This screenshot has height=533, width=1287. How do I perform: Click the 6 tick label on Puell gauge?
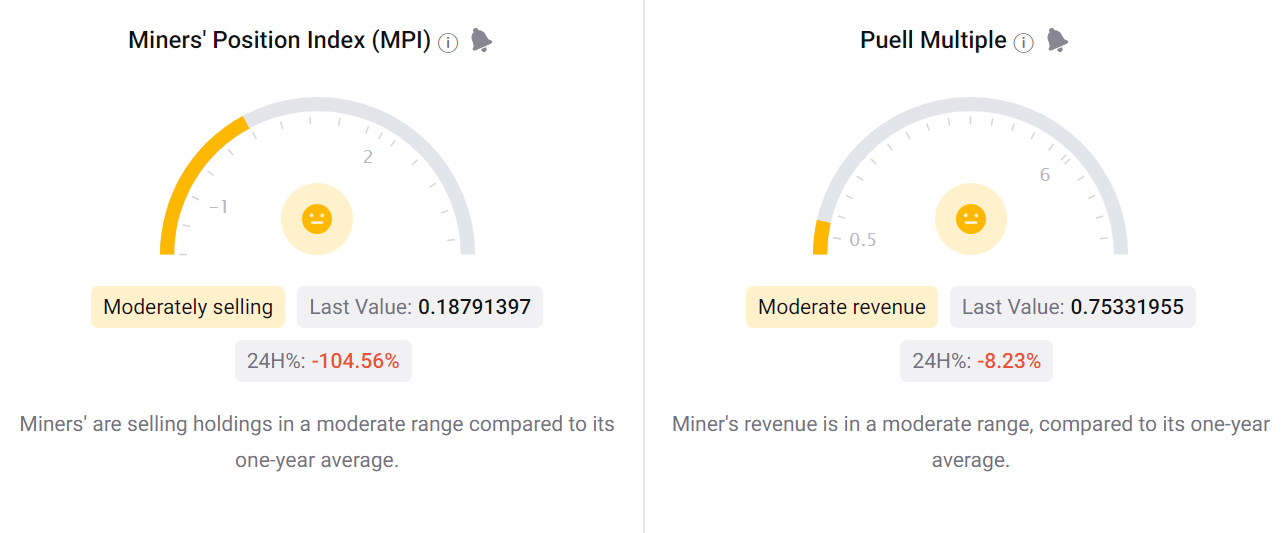(1045, 175)
